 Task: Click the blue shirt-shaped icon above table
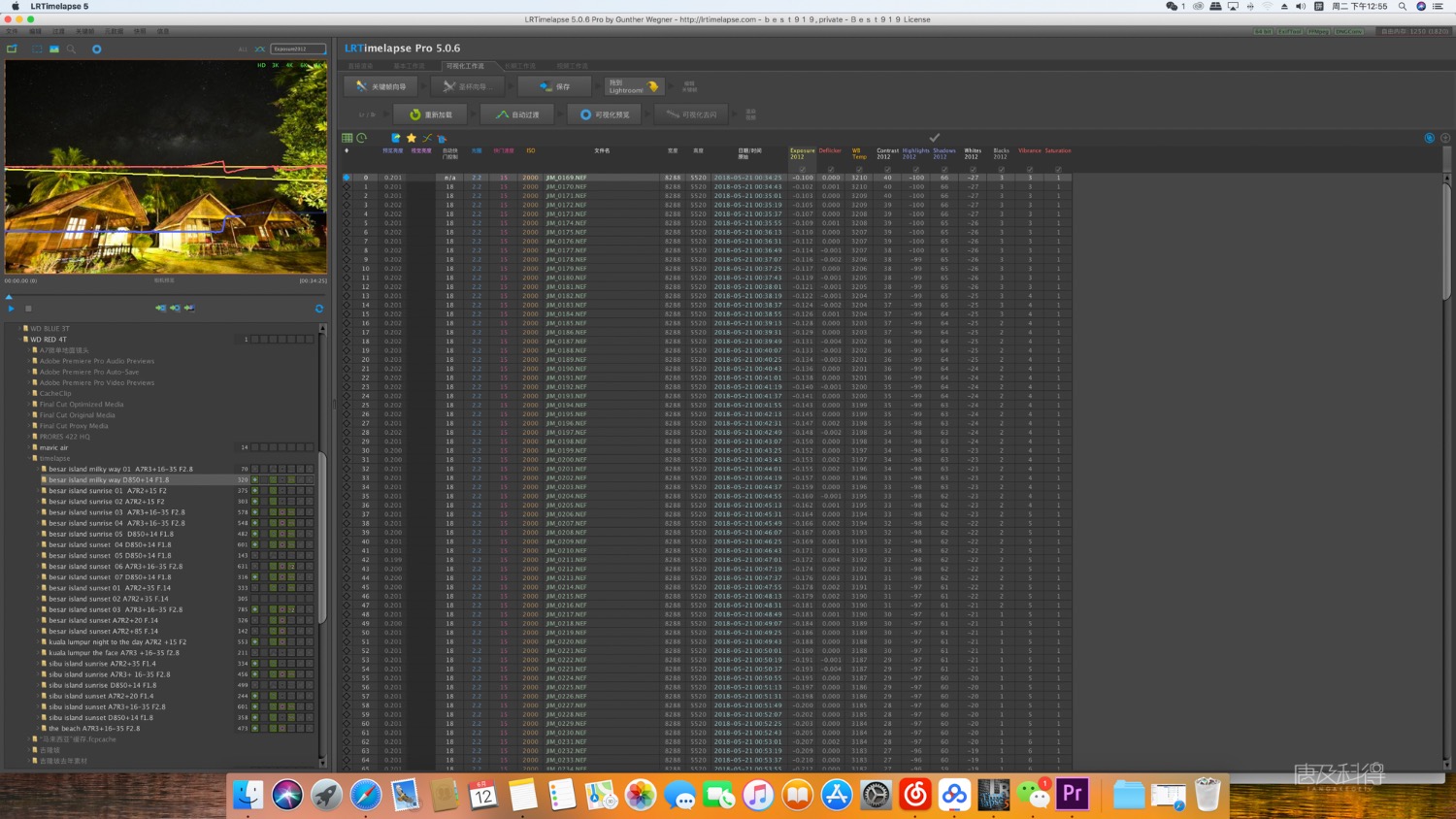point(442,138)
